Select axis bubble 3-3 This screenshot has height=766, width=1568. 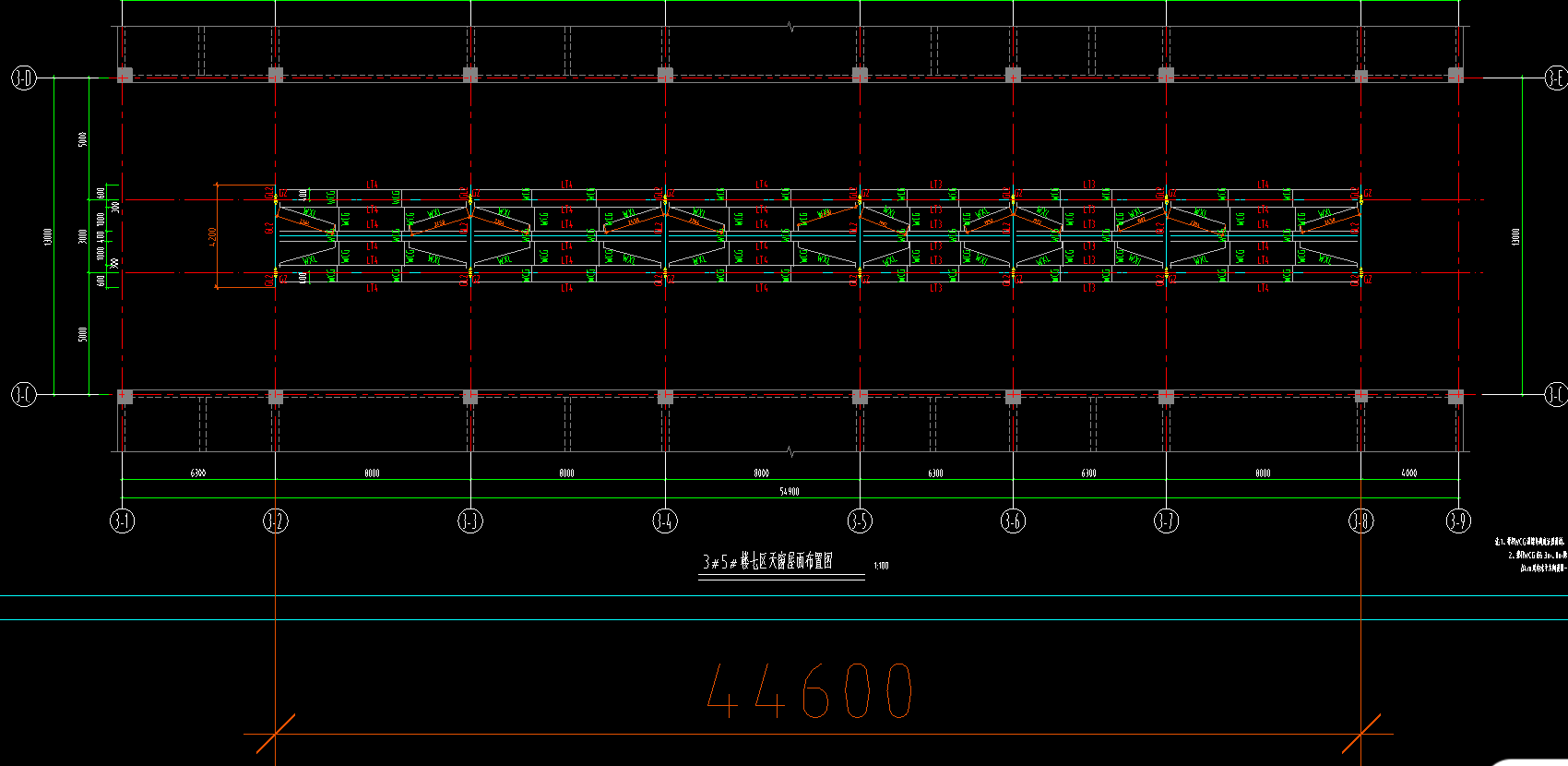pyautogui.click(x=470, y=521)
